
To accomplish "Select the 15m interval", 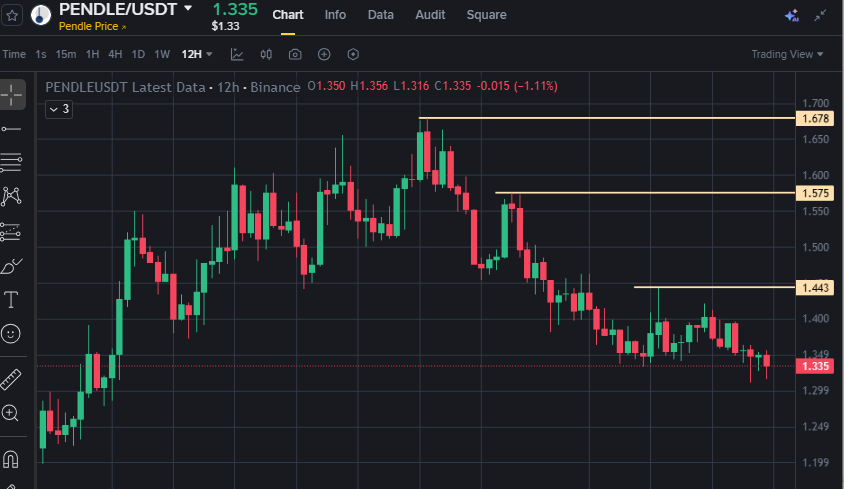I will pos(66,54).
